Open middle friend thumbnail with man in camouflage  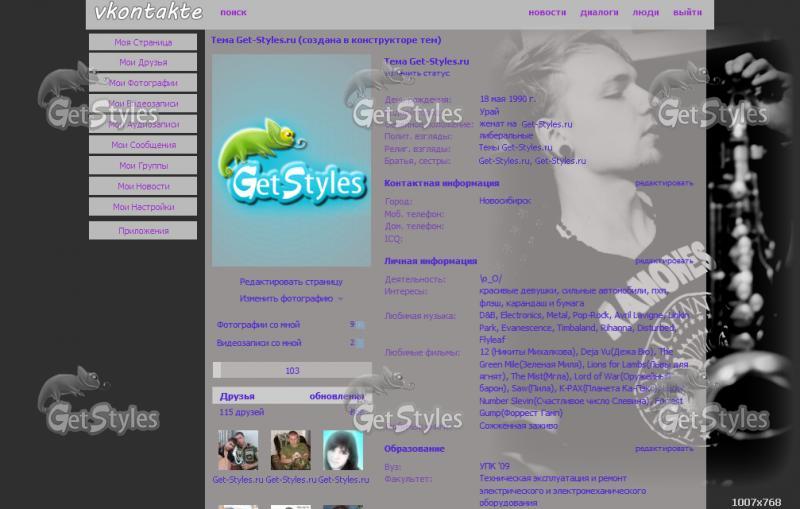tap(290, 450)
